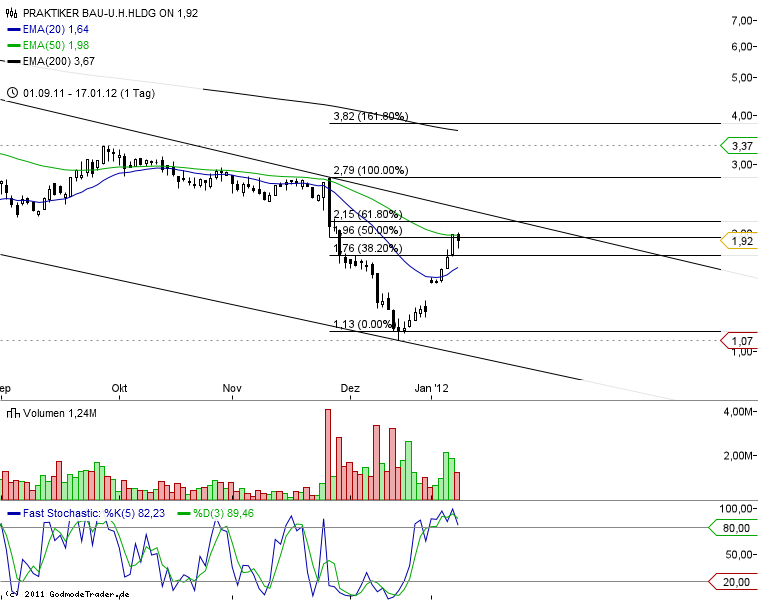This screenshot has width=758, height=600.
Task: Click the blue %K(5) legend swatch
Action: pos(14,513)
